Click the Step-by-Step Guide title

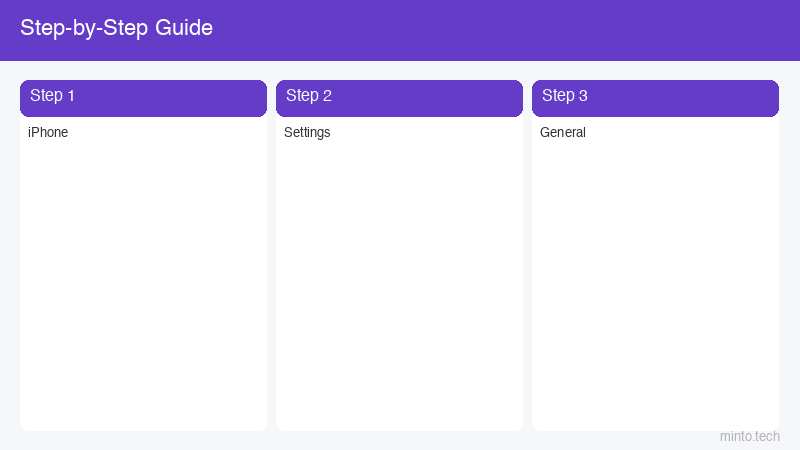[116, 28]
